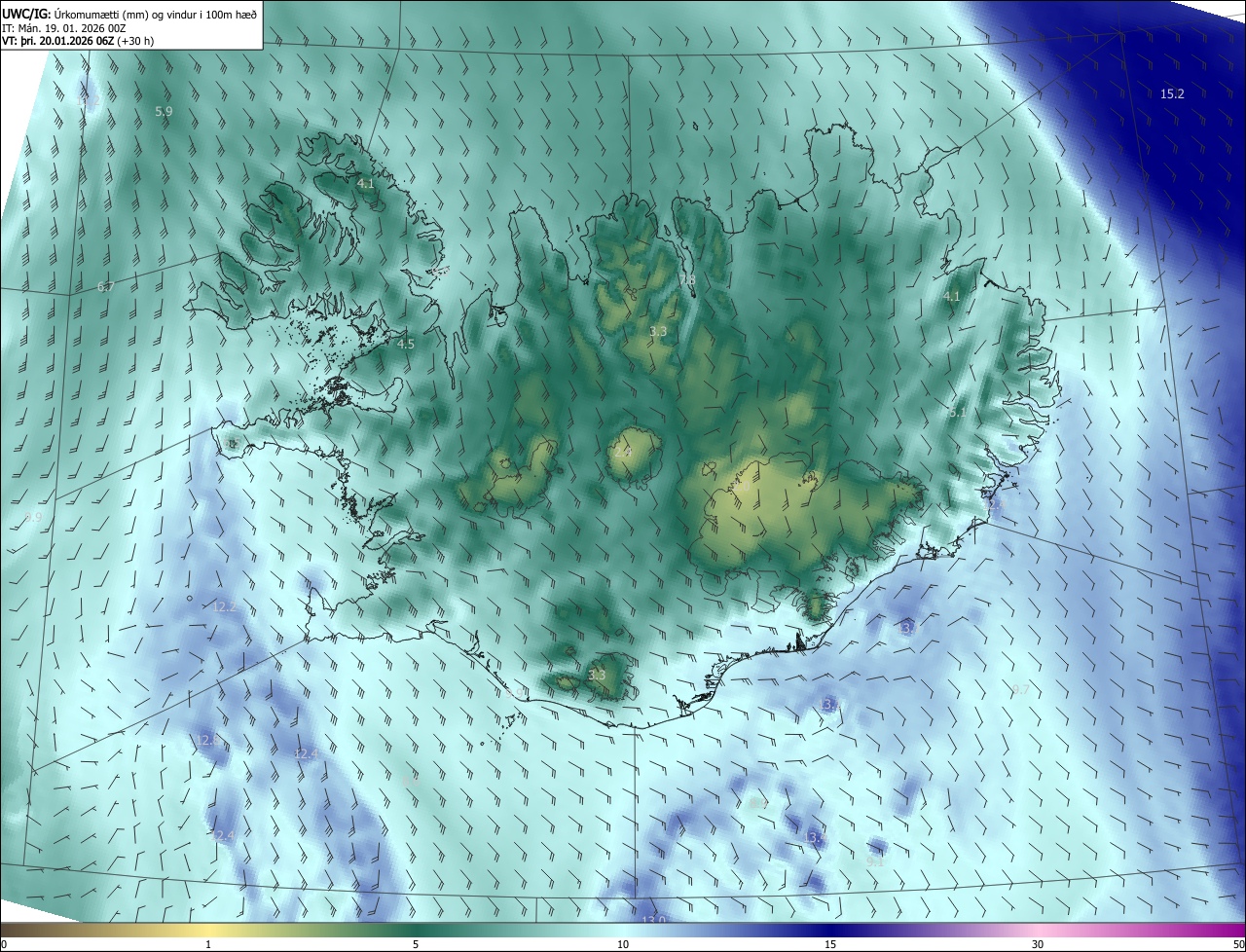This screenshot has height=952, width=1246.
Task: Pick the dark navy colorbar segment above tick 15
Action: [x=830, y=931]
